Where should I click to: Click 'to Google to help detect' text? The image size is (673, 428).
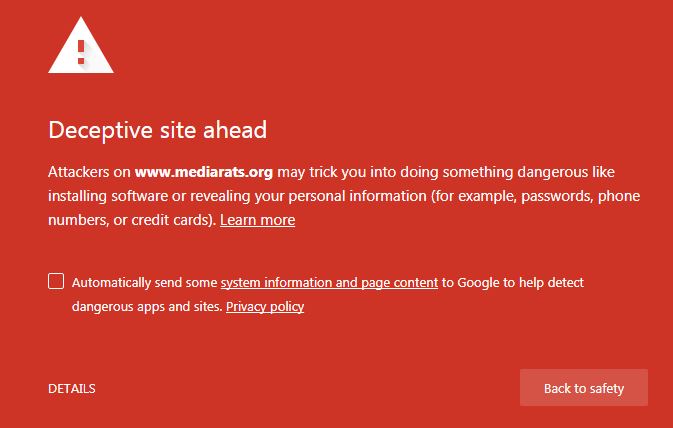(x=512, y=283)
